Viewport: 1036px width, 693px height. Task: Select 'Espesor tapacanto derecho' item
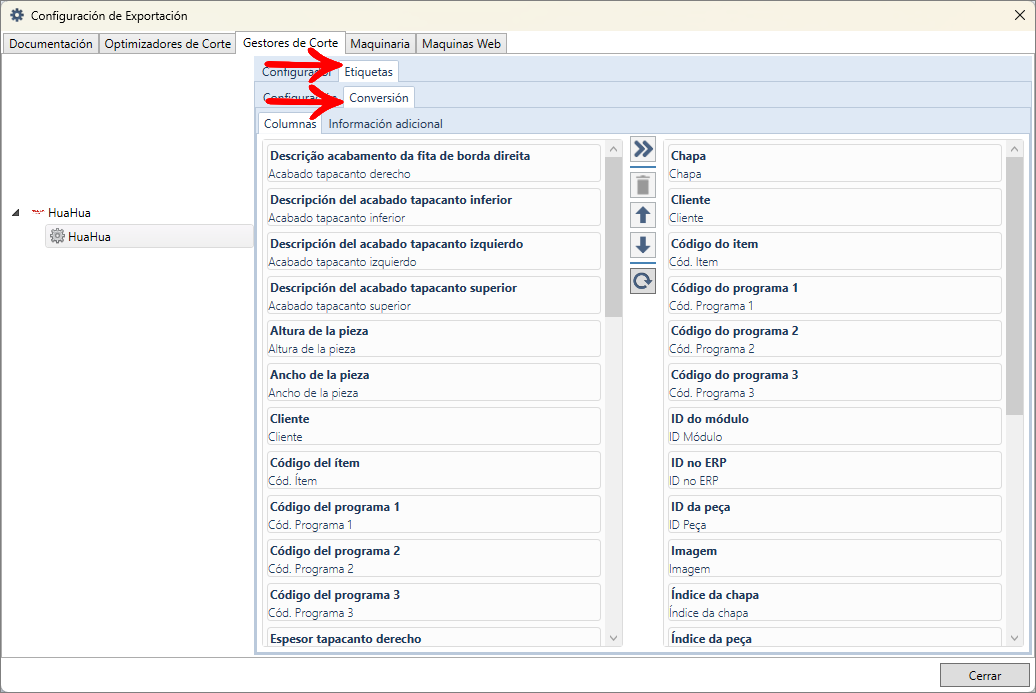point(433,638)
